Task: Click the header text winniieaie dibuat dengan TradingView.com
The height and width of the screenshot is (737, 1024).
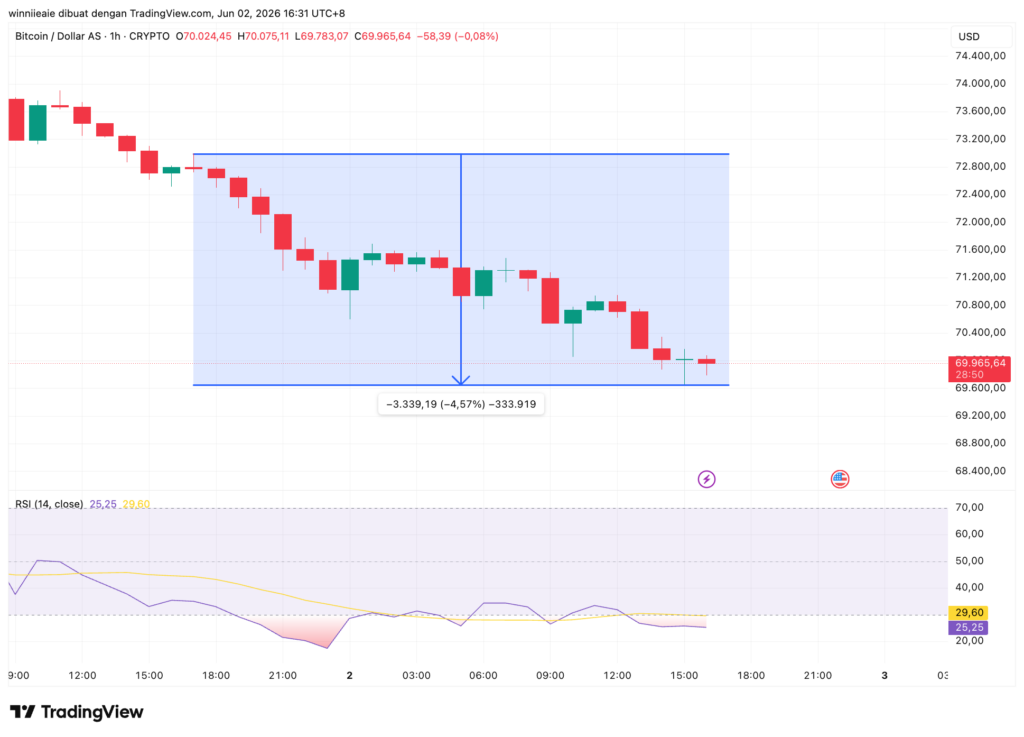Action: click(110, 13)
